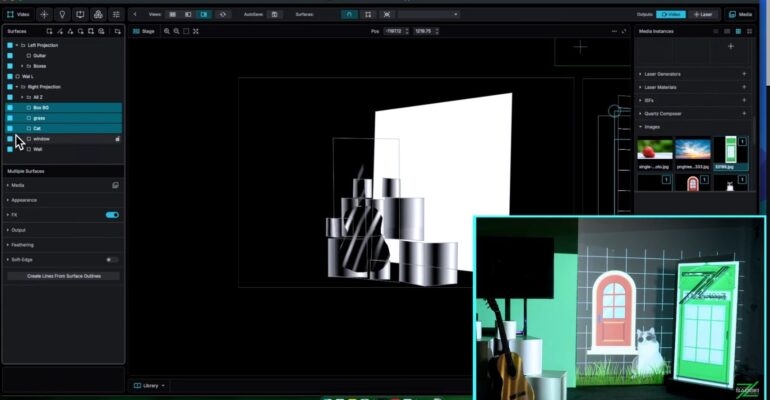Zoom out on the stage view

176,31
